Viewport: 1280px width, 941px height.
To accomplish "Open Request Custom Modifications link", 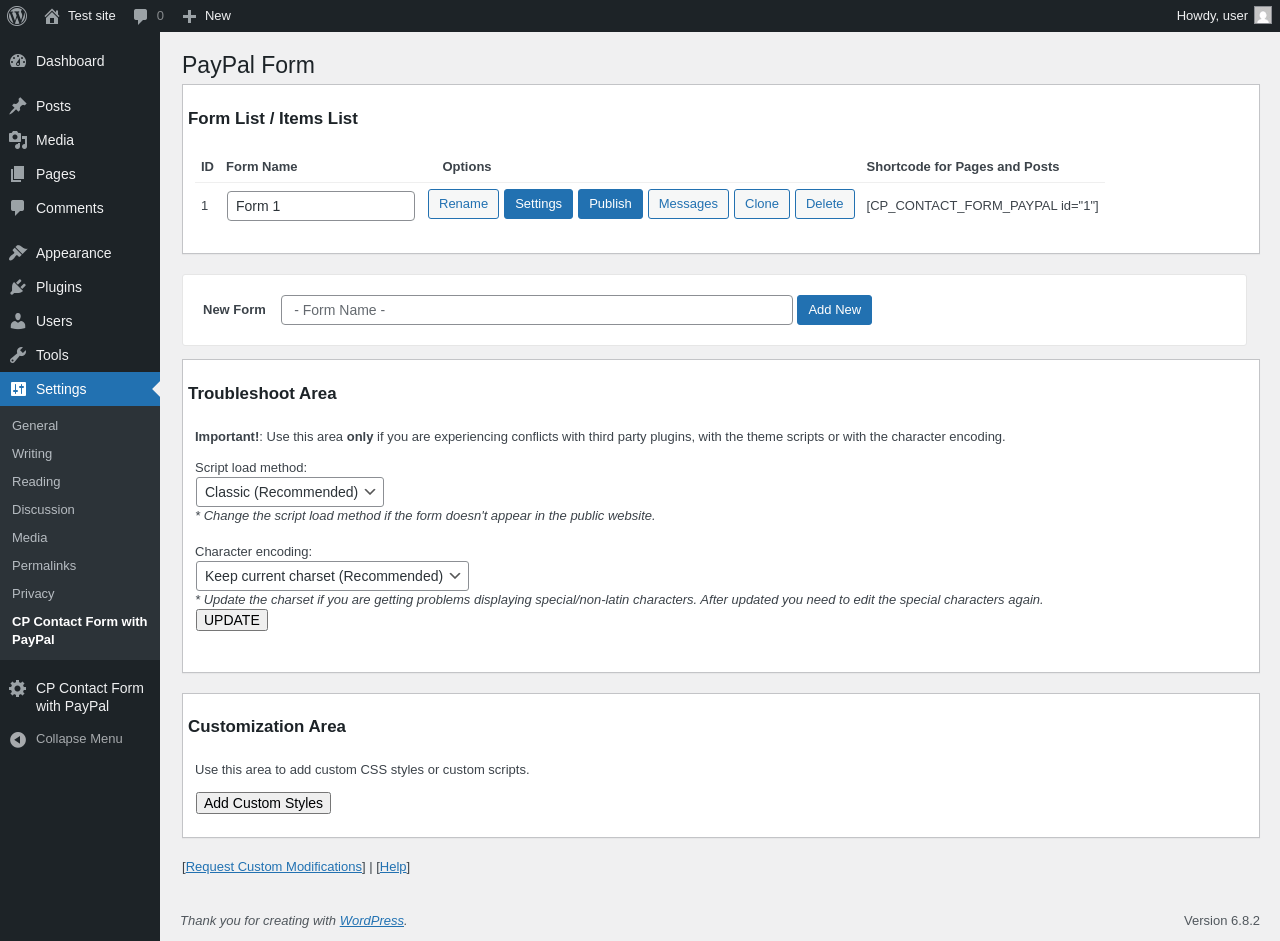I will (x=274, y=867).
